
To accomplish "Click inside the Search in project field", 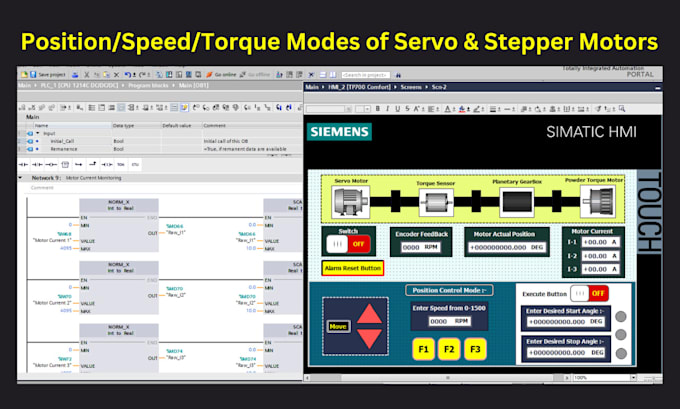I will click(366, 75).
